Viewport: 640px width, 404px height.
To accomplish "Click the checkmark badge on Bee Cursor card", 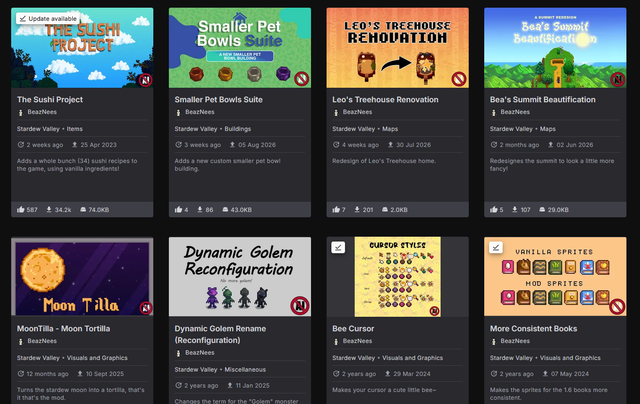I will click(338, 247).
